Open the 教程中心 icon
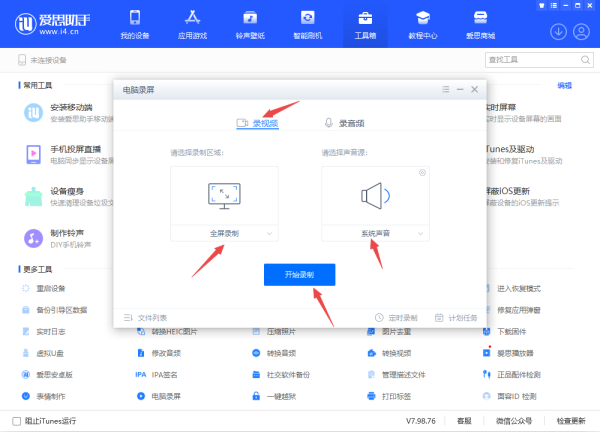 click(423, 18)
